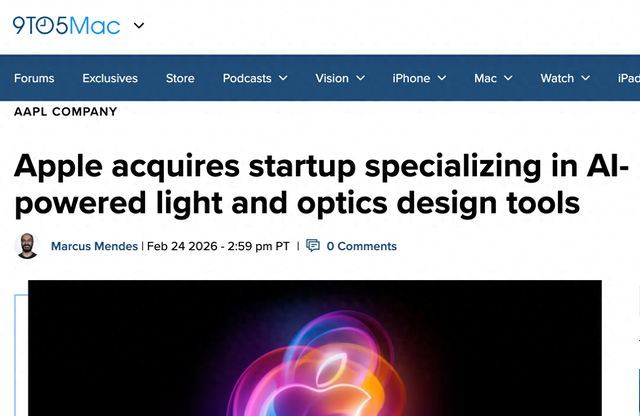Open the iPad nav item
The image size is (640, 416).
coord(628,78)
